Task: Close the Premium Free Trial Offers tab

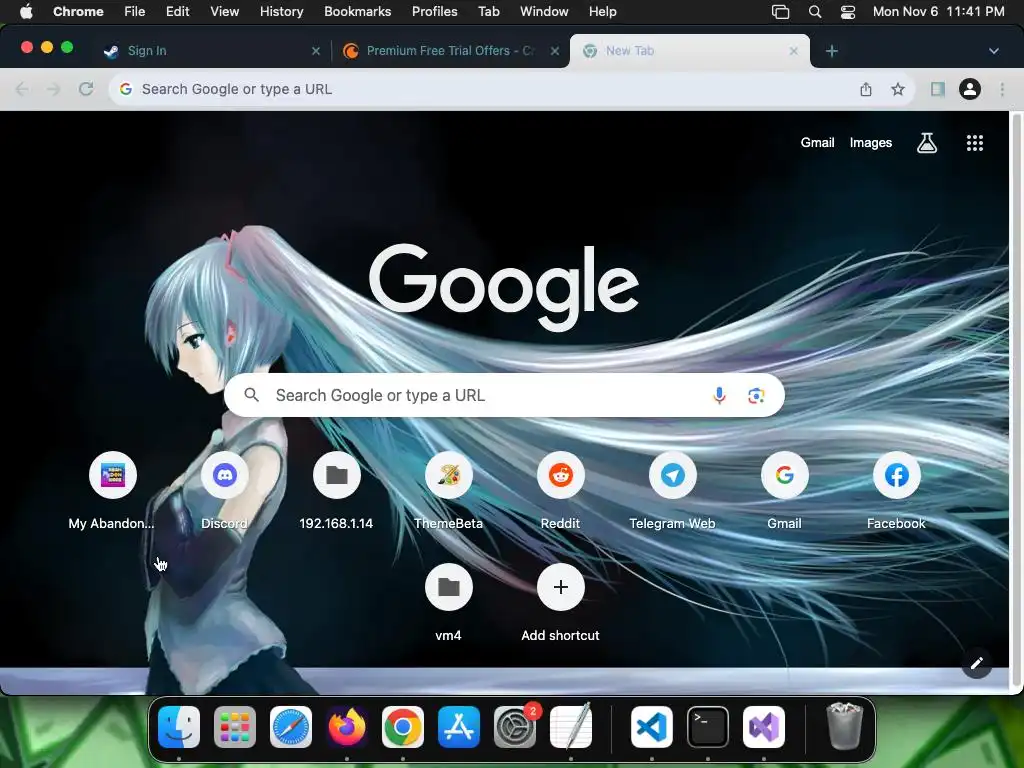Action: [x=554, y=51]
